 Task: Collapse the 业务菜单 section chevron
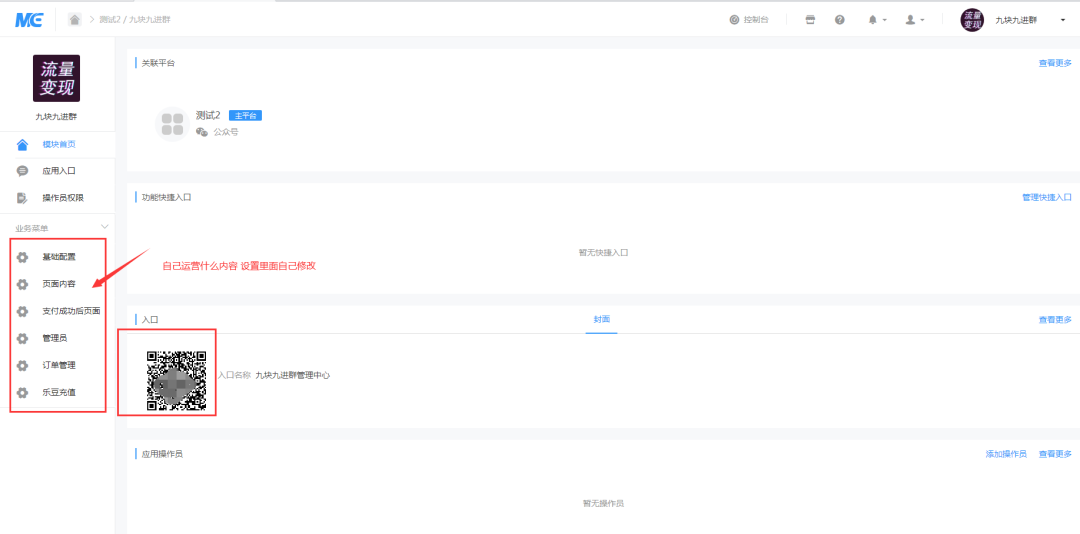coord(105,227)
